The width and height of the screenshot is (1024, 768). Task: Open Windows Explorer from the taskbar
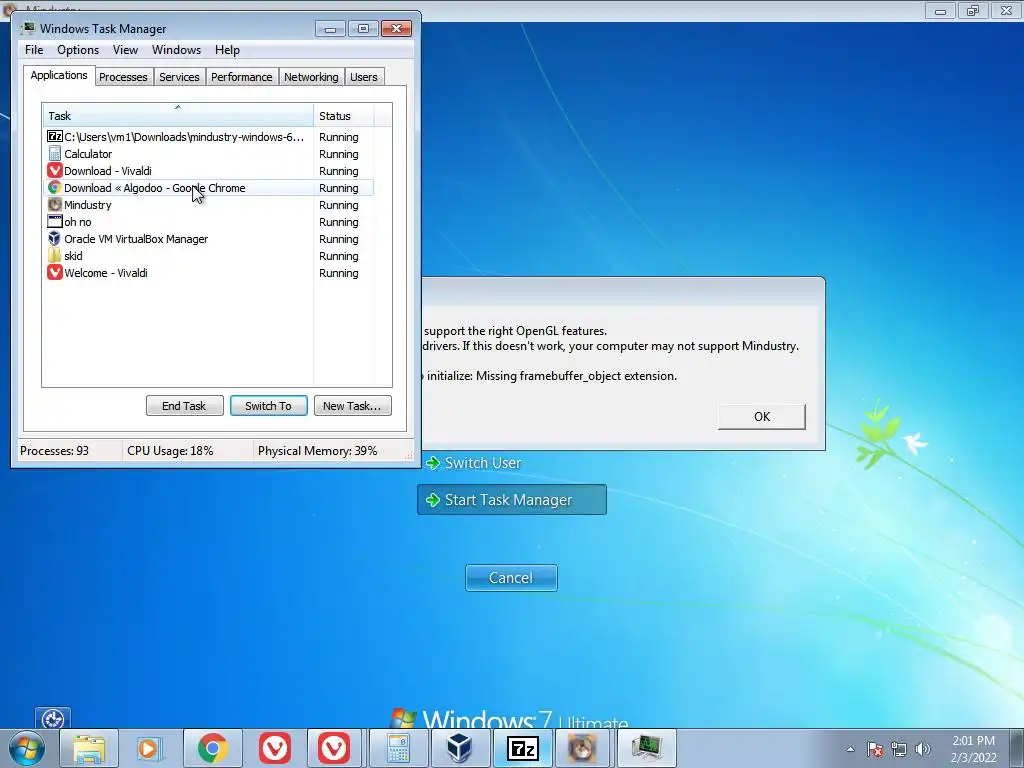point(89,748)
